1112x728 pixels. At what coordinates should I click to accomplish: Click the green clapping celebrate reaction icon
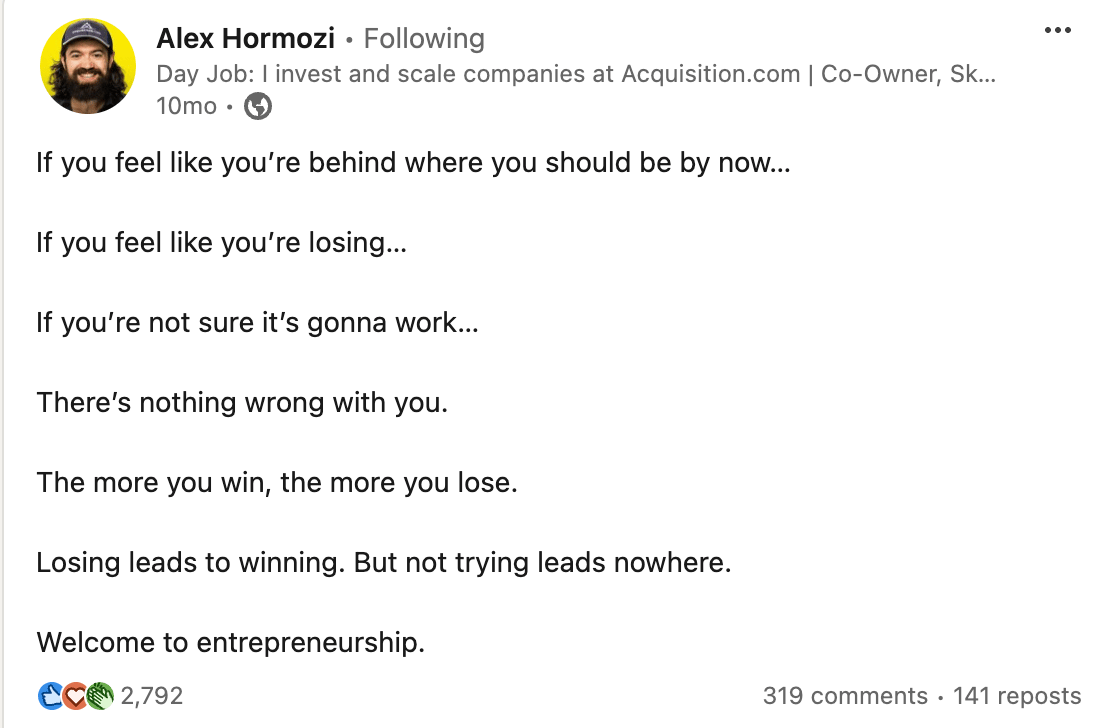point(100,695)
